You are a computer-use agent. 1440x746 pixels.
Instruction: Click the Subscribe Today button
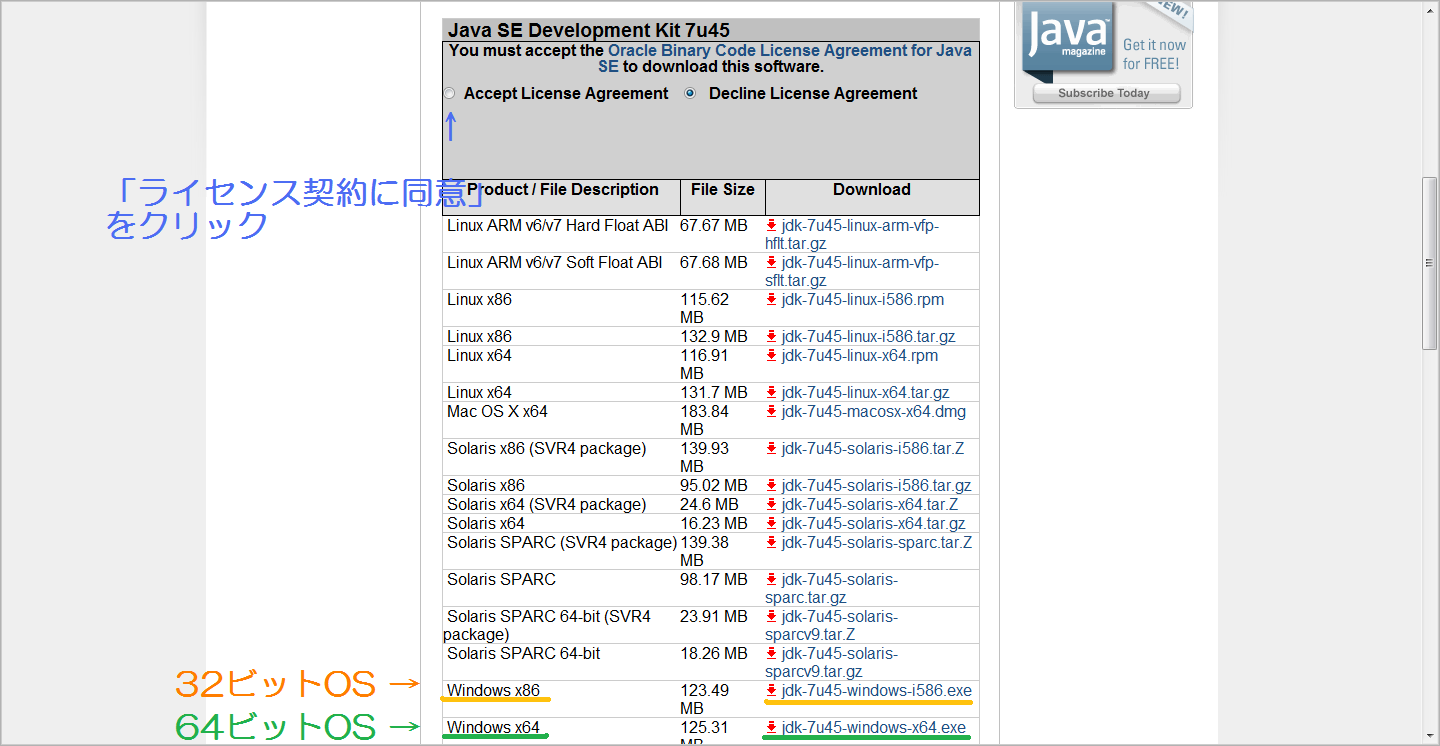click(x=1105, y=93)
